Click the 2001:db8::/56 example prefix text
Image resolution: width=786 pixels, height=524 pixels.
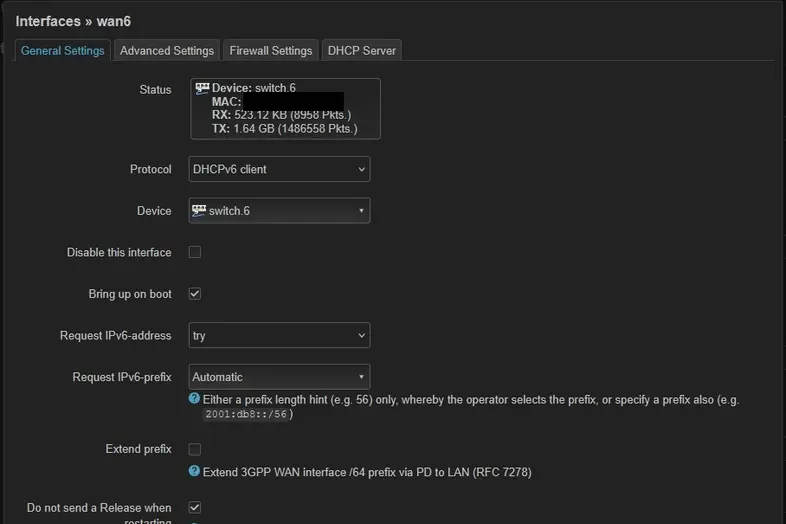point(246,414)
